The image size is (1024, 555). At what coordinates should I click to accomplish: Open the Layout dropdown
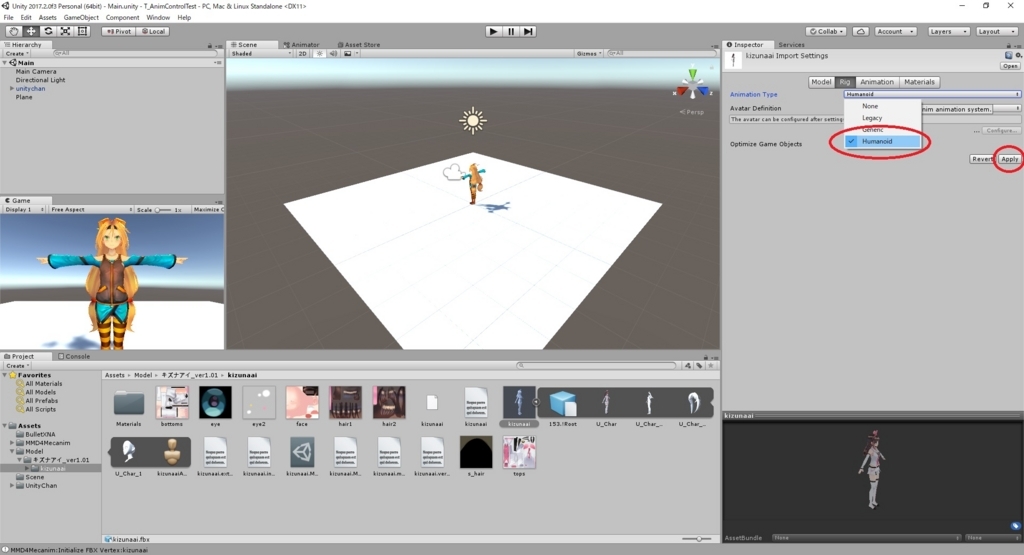pyautogui.click(x=997, y=31)
